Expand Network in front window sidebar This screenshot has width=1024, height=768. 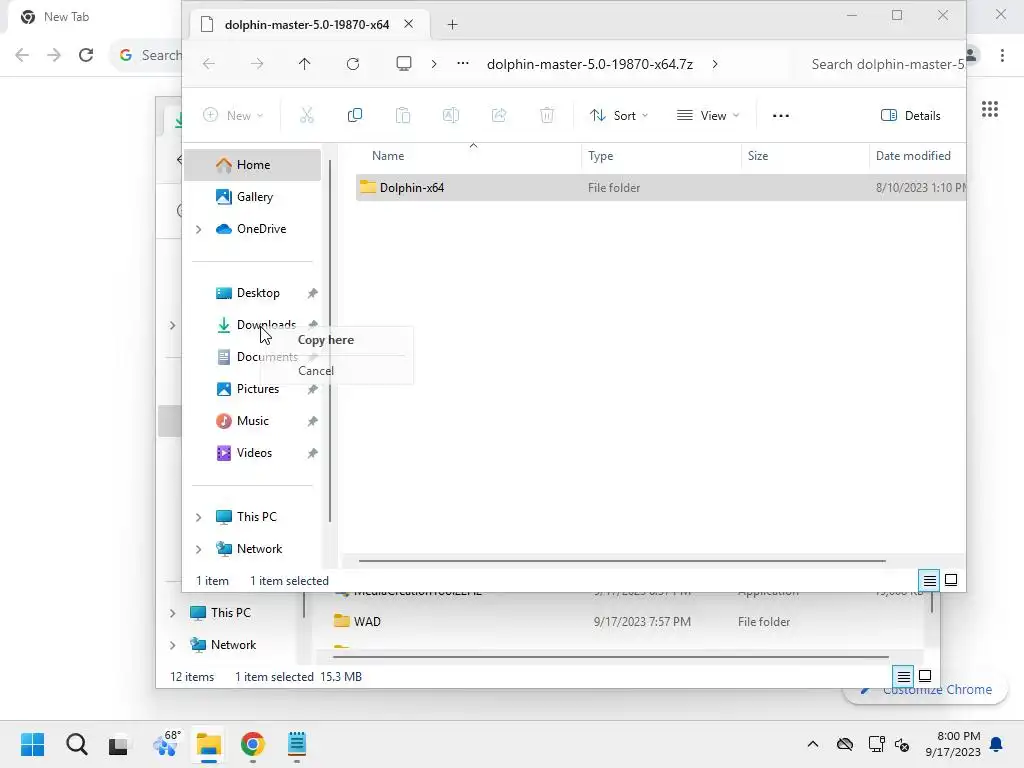(199, 549)
